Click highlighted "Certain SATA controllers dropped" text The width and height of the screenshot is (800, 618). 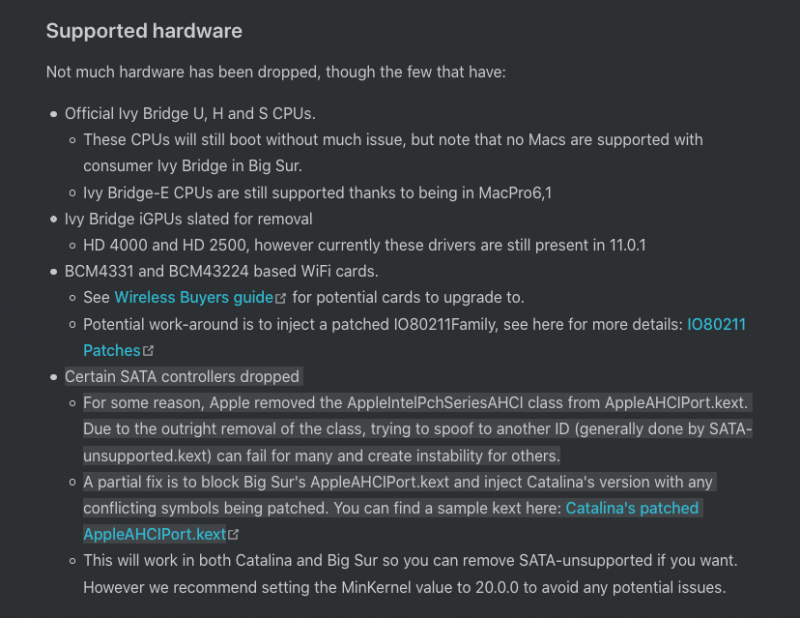(x=182, y=377)
